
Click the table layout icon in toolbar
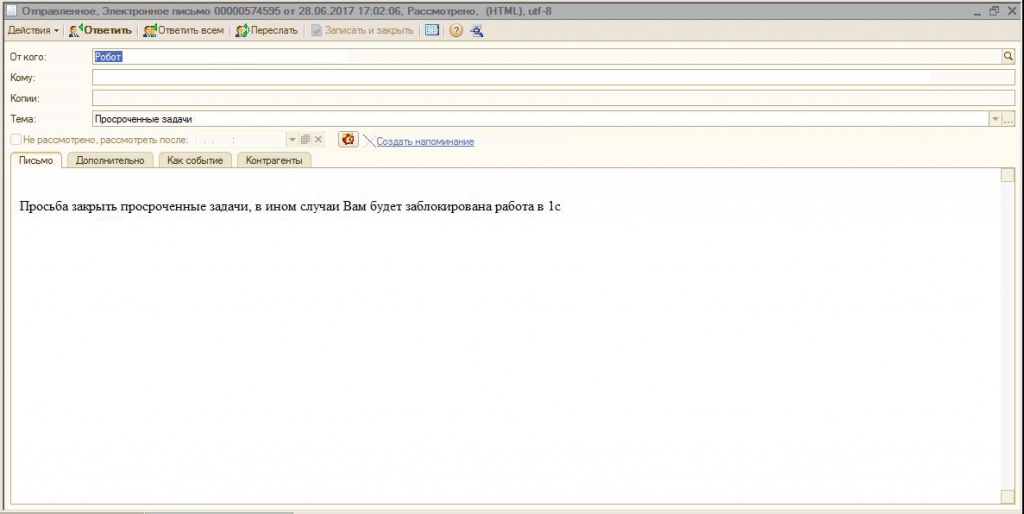432,30
